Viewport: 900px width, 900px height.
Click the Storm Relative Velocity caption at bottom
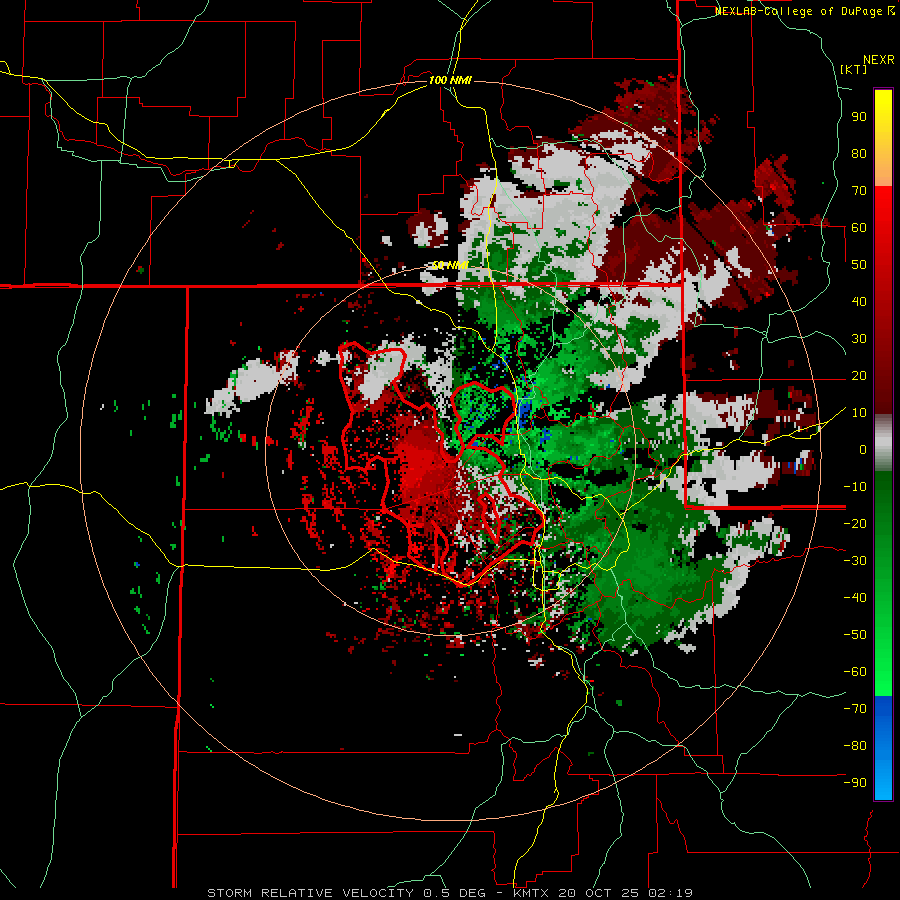(450, 893)
